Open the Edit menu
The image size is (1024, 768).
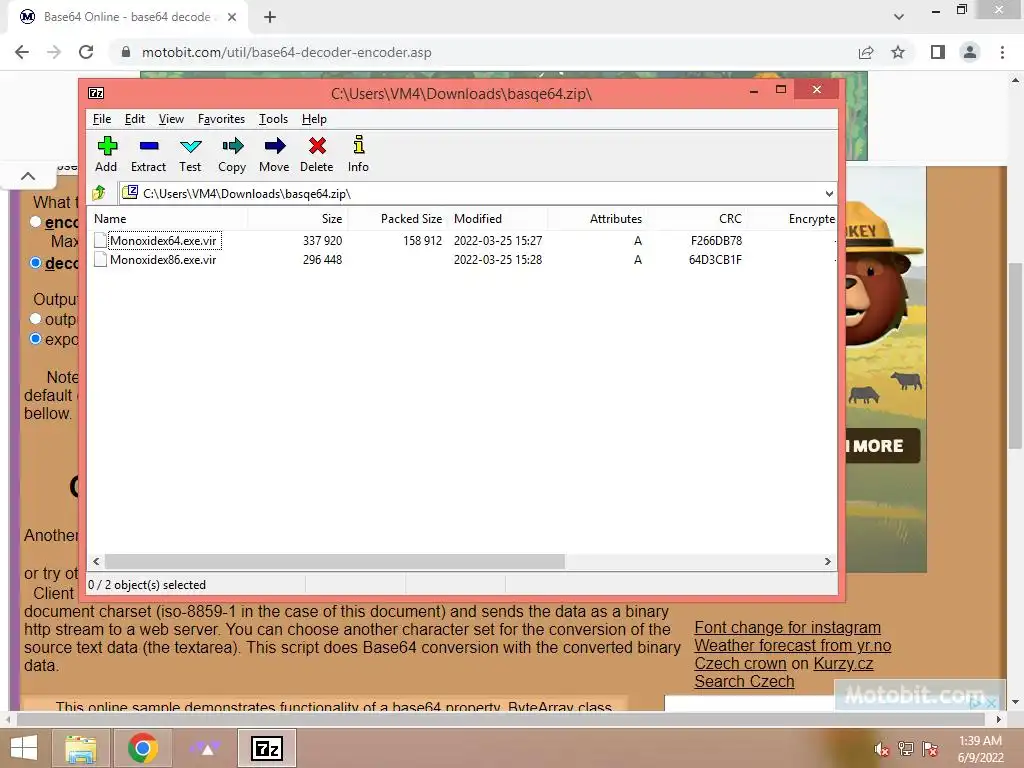[x=135, y=119]
